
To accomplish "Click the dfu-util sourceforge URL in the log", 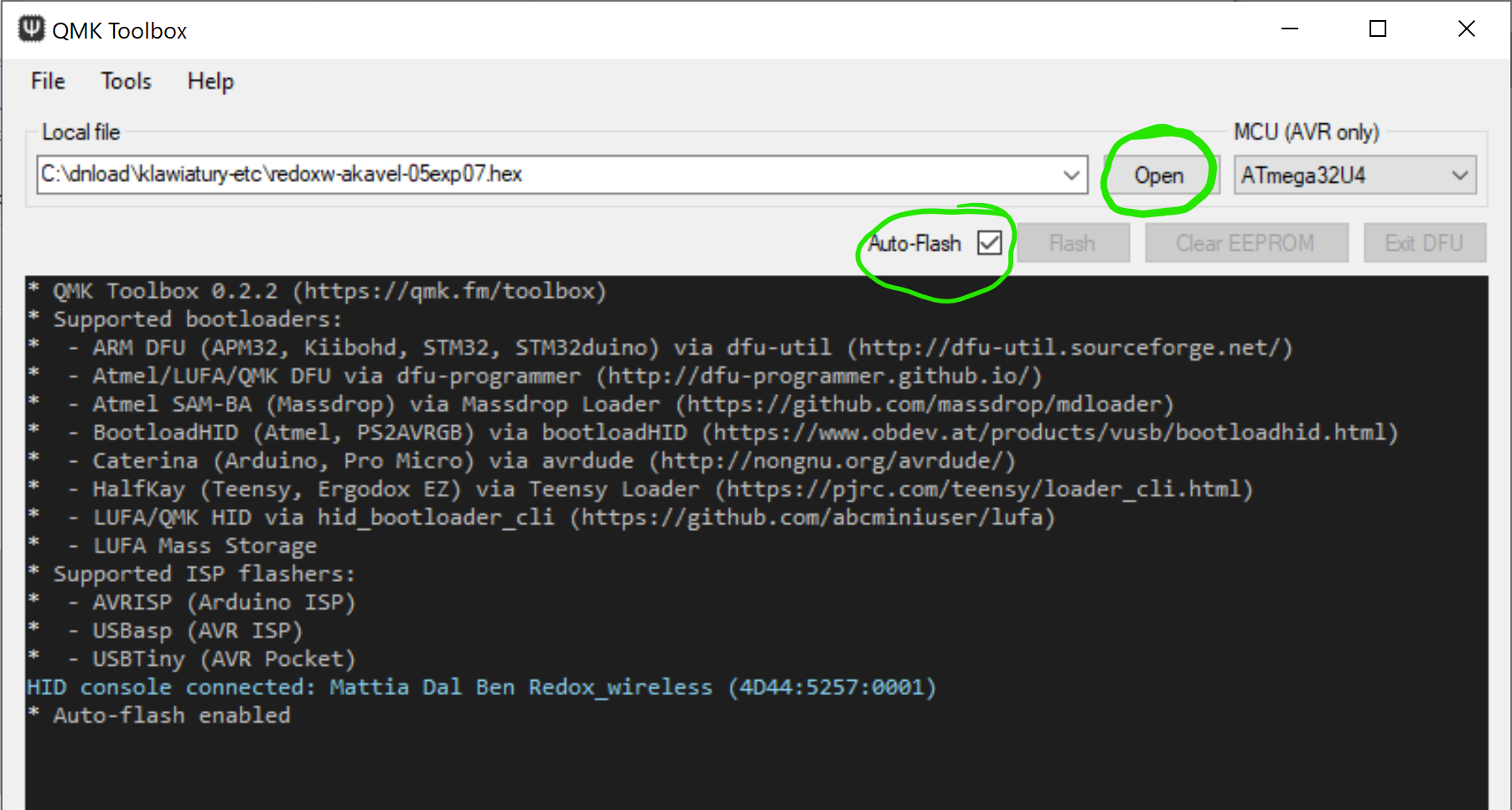I will [1069, 347].
